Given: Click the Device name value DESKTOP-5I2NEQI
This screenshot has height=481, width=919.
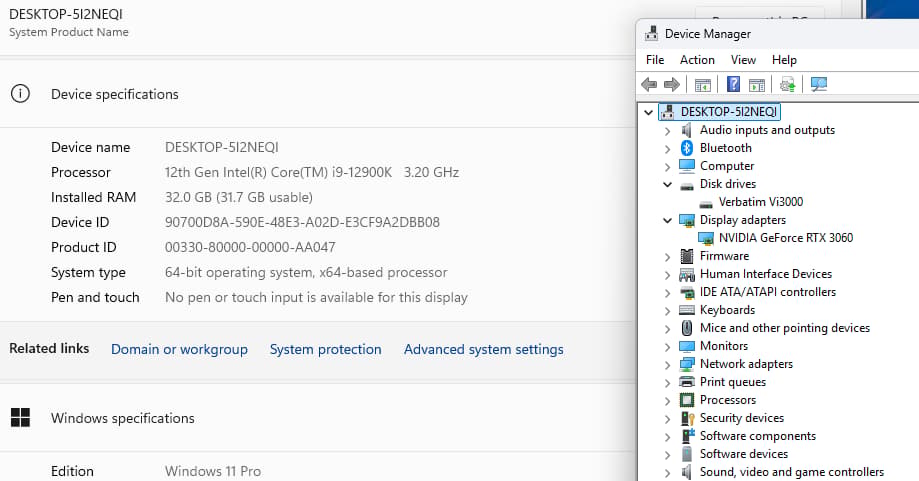Looking at the screenshot, I should tap(222, 147).
